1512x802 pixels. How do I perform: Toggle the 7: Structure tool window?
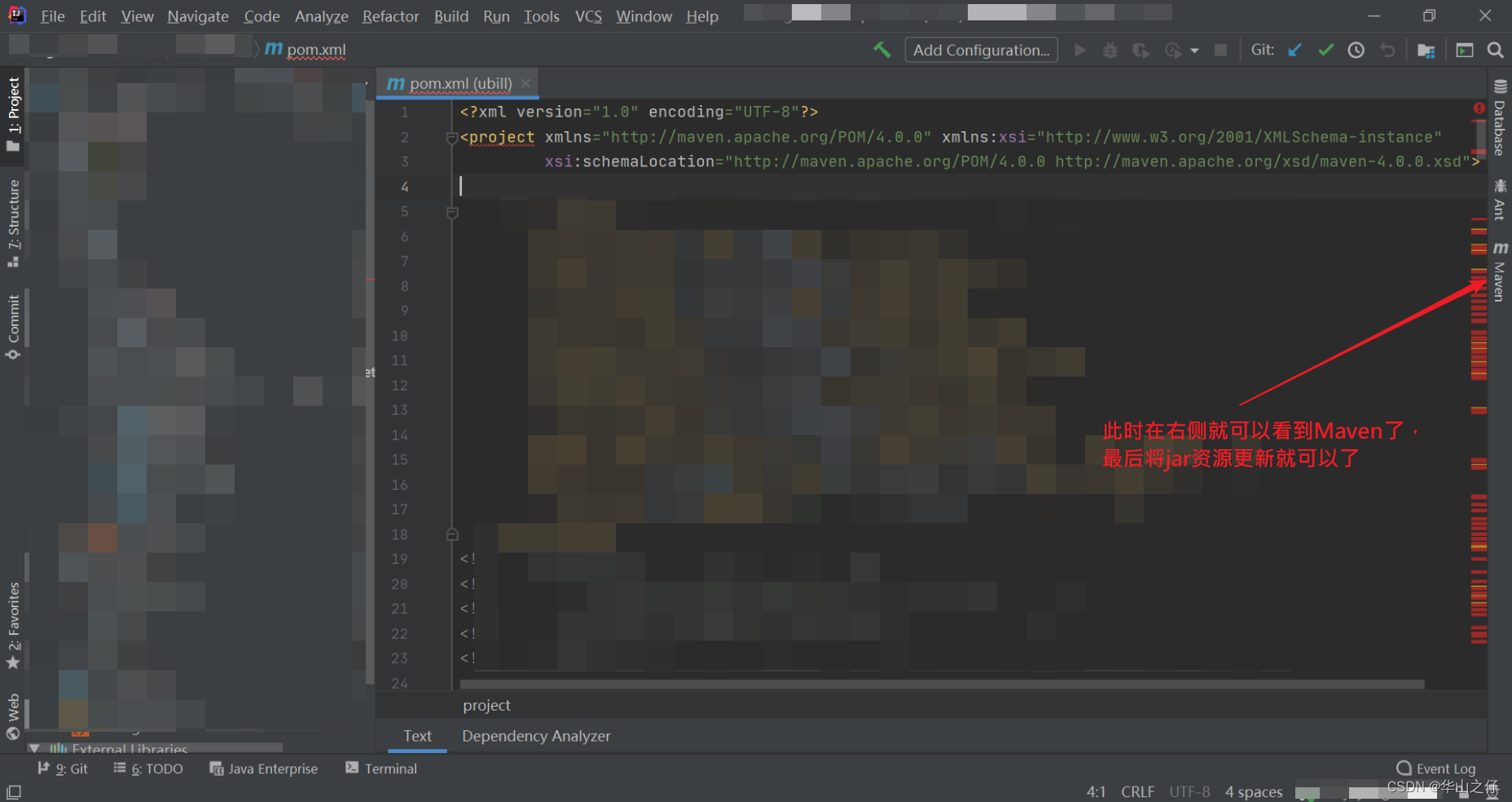pos(13,223)
